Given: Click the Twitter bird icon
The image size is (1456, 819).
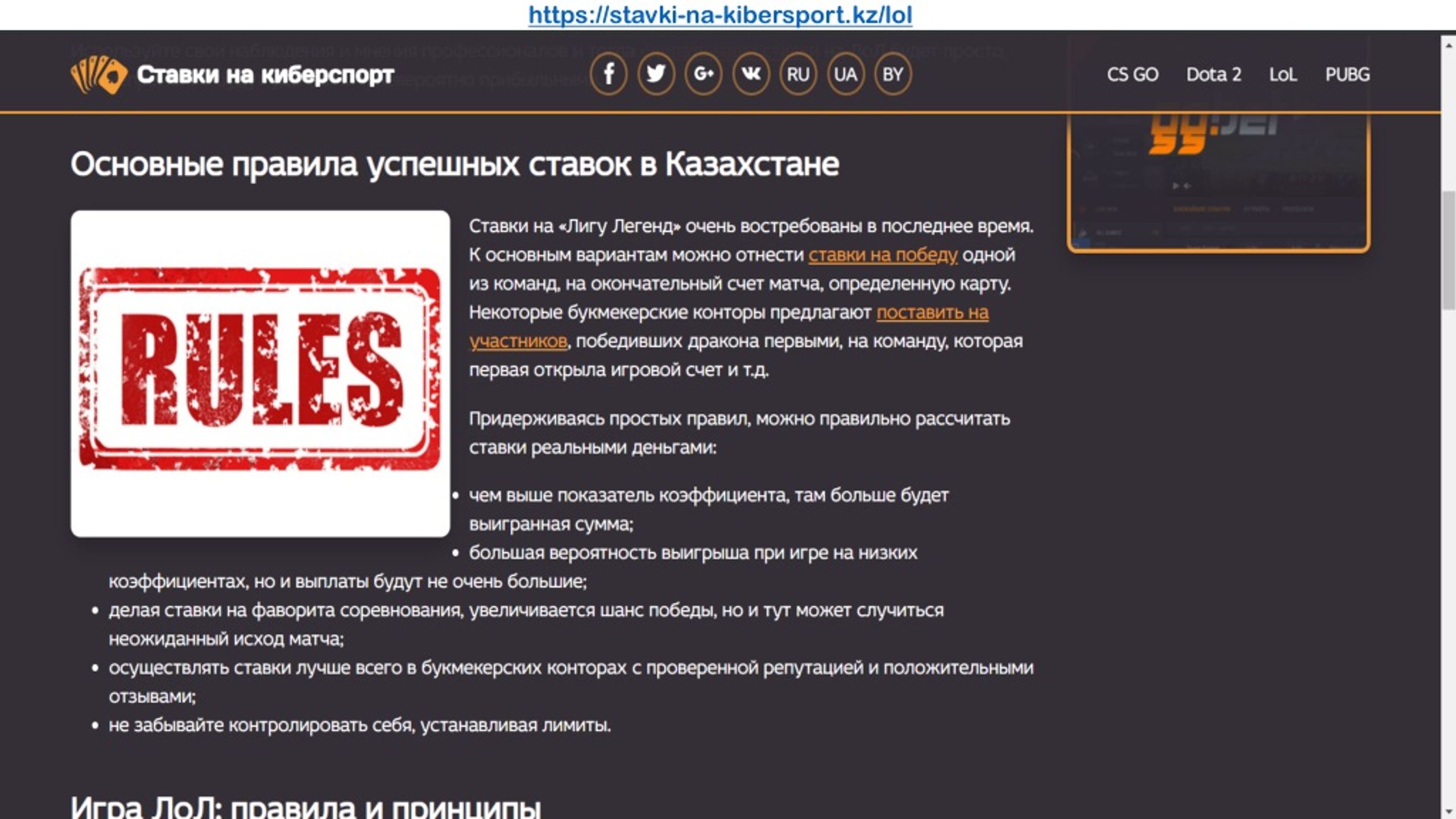Looking at the screenshot, I should (656, 74).
